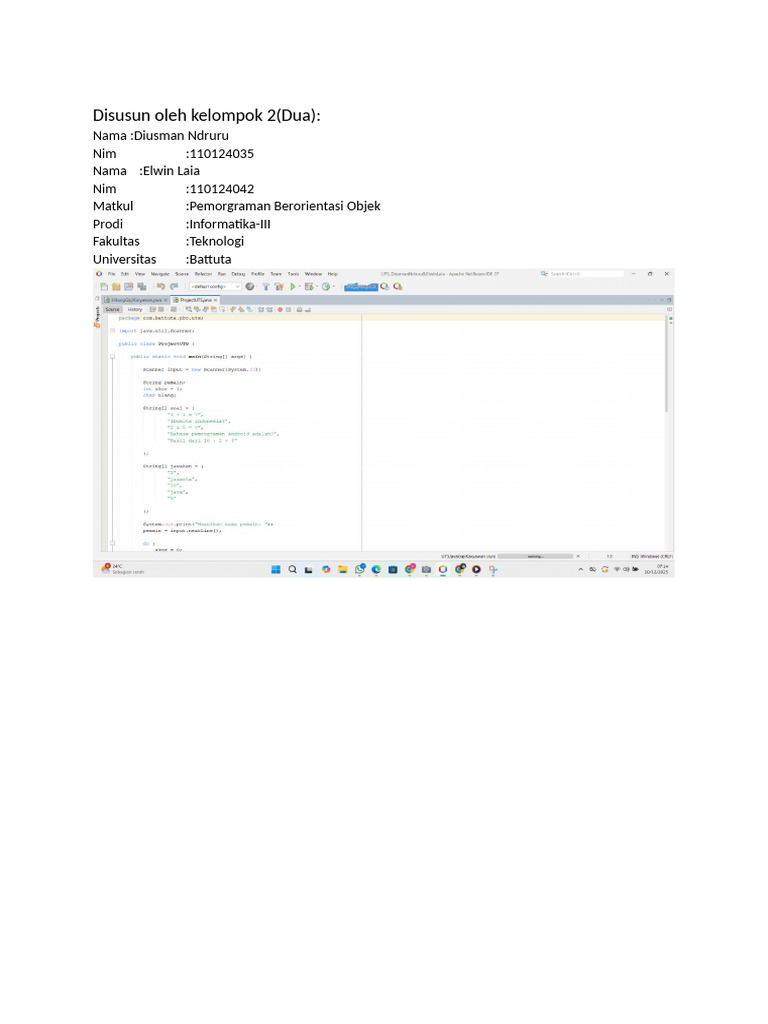Click the Save All toolbar icon
768x1024 pixels.
142,287
